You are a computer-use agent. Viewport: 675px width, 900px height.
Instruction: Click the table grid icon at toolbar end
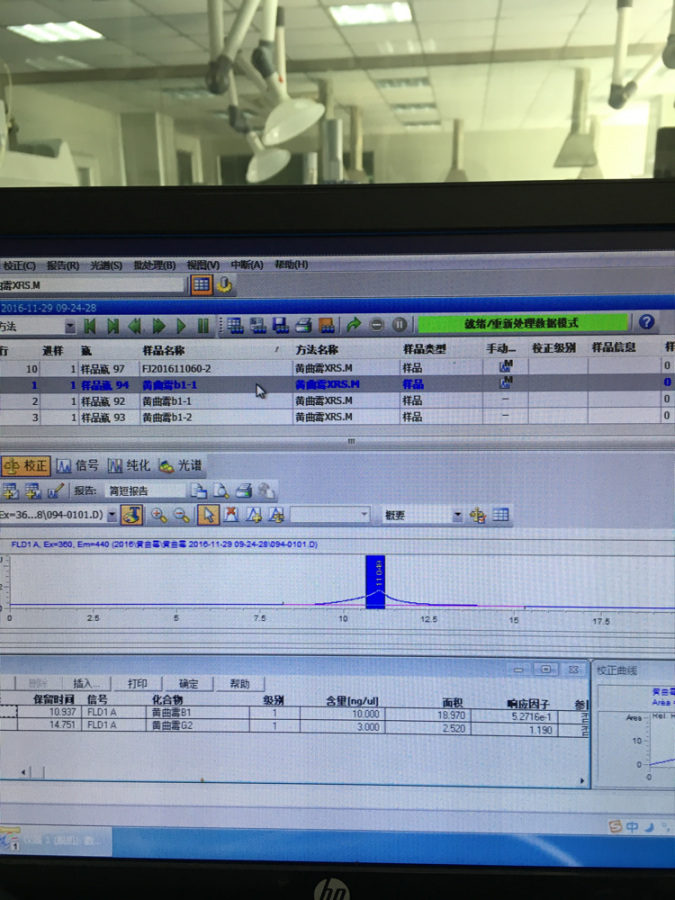point(501,515)
